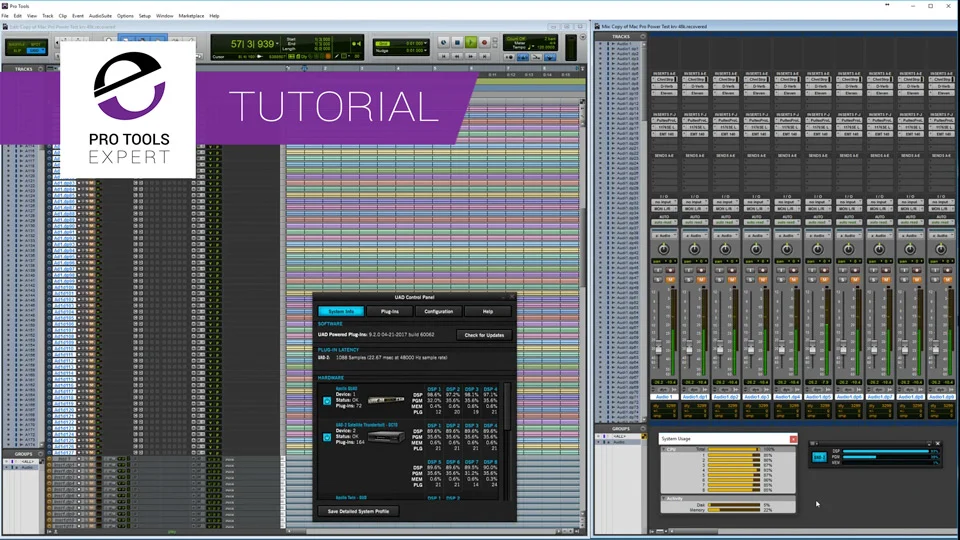Click the volume fader on Audio 1 strip
This screenshot has height=540, width=960.
[x=658, y=349]
